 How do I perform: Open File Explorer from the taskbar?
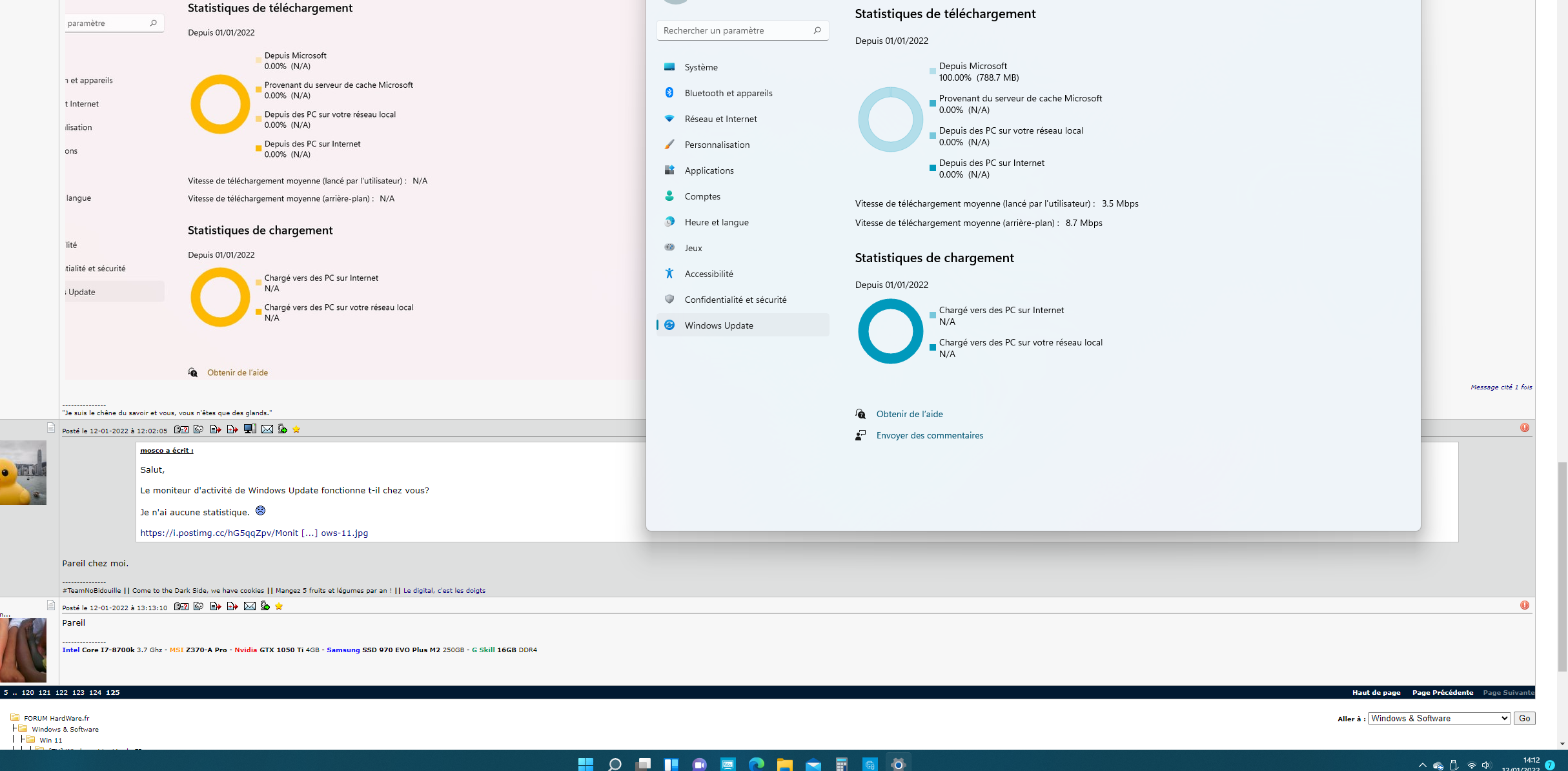[x=784, y=764]
